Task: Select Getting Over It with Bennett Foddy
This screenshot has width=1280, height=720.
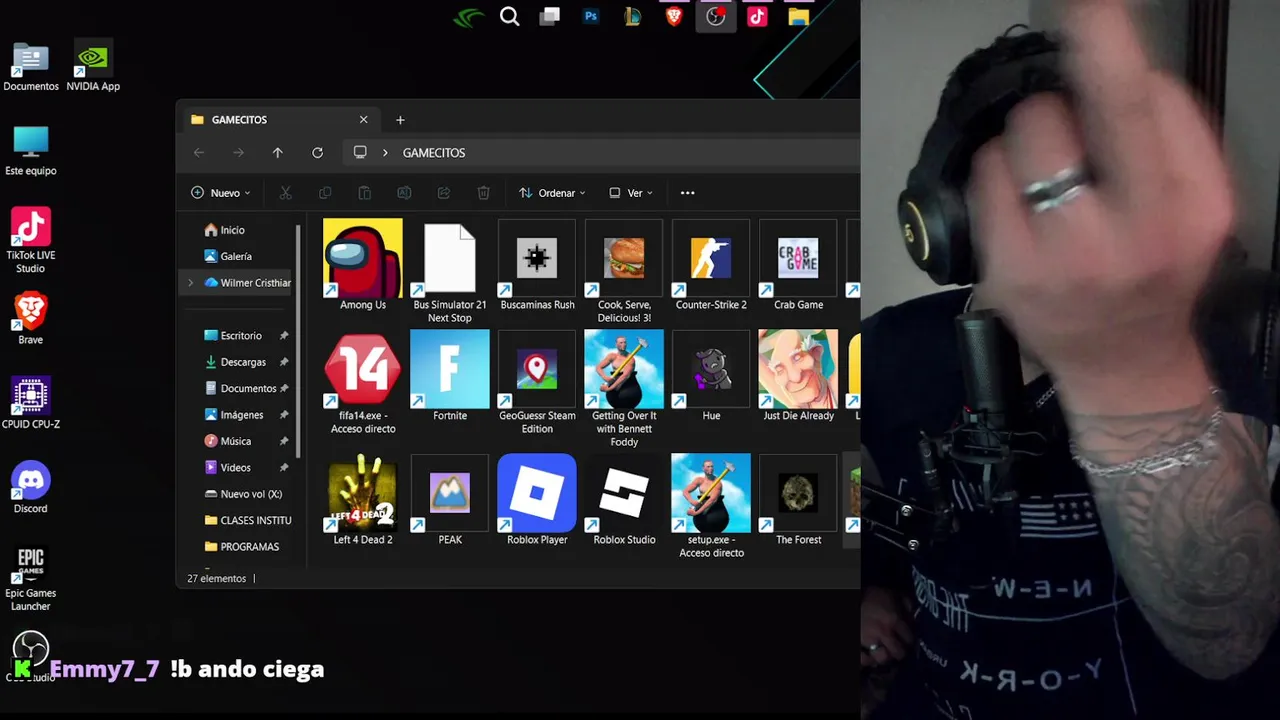Action: (624, 388)
